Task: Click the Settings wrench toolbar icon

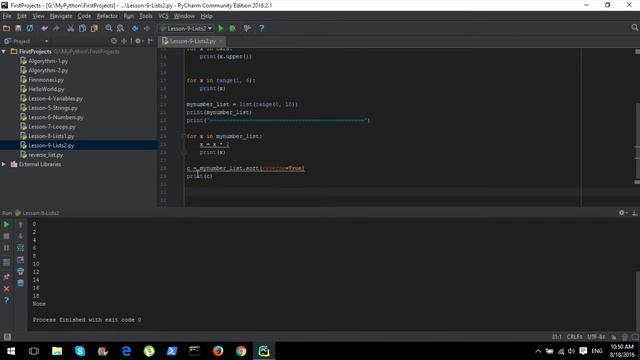Action: pos(247,28)
